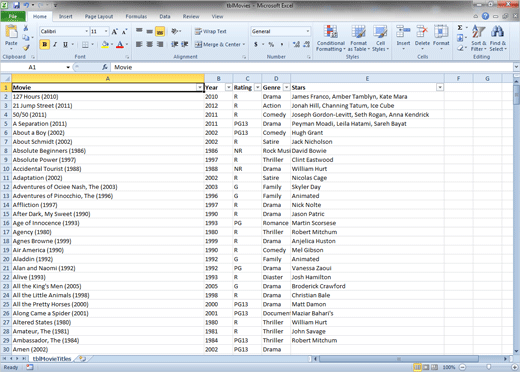This screenshot has width=520, height=372.
Task: Switch to the Formulas tab
Action: [x=136, y=16]
